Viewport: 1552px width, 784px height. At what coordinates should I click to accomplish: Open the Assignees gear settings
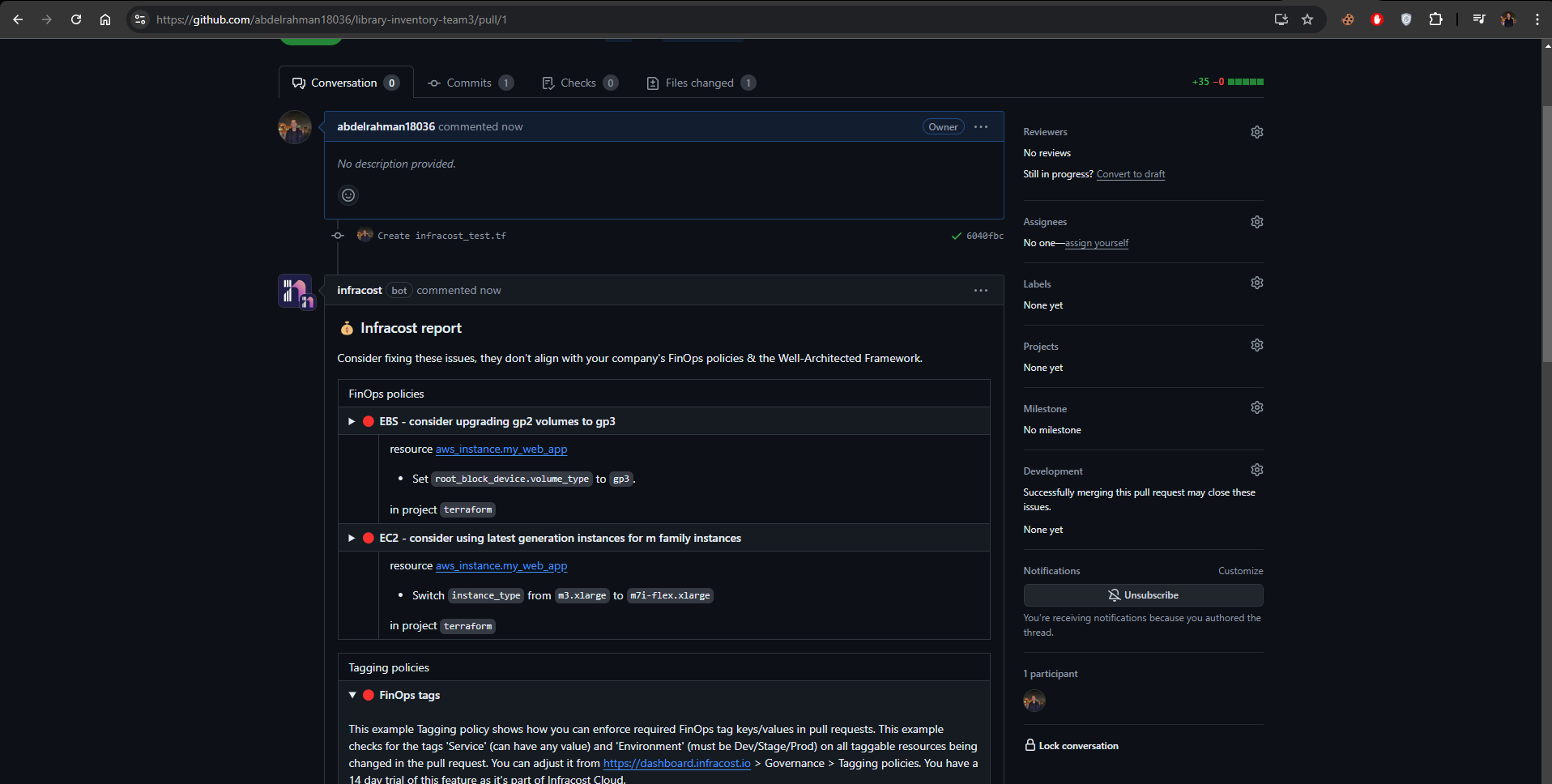[x=1256, y=222]
